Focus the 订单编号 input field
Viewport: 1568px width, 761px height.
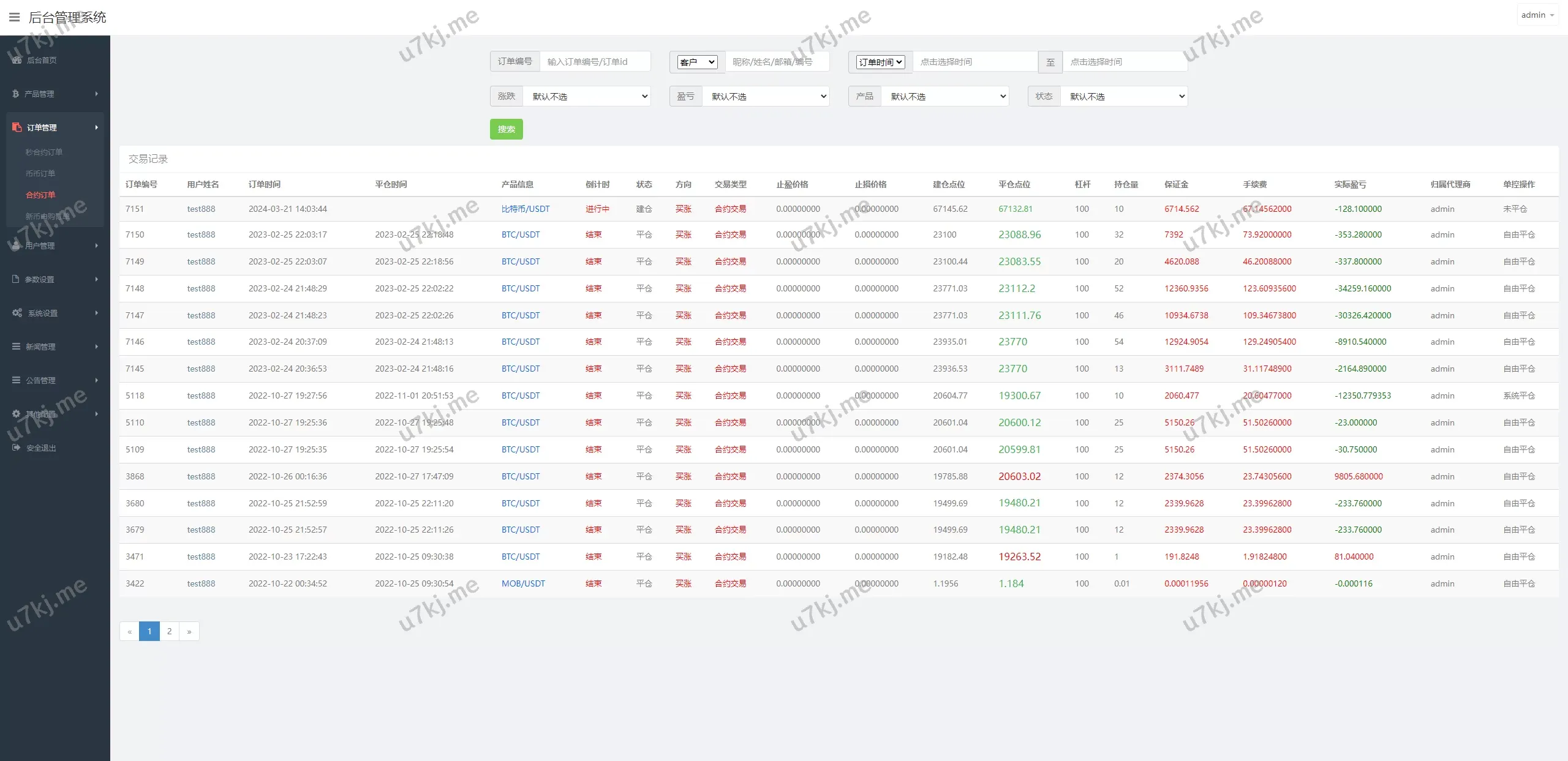pos(594,62)
